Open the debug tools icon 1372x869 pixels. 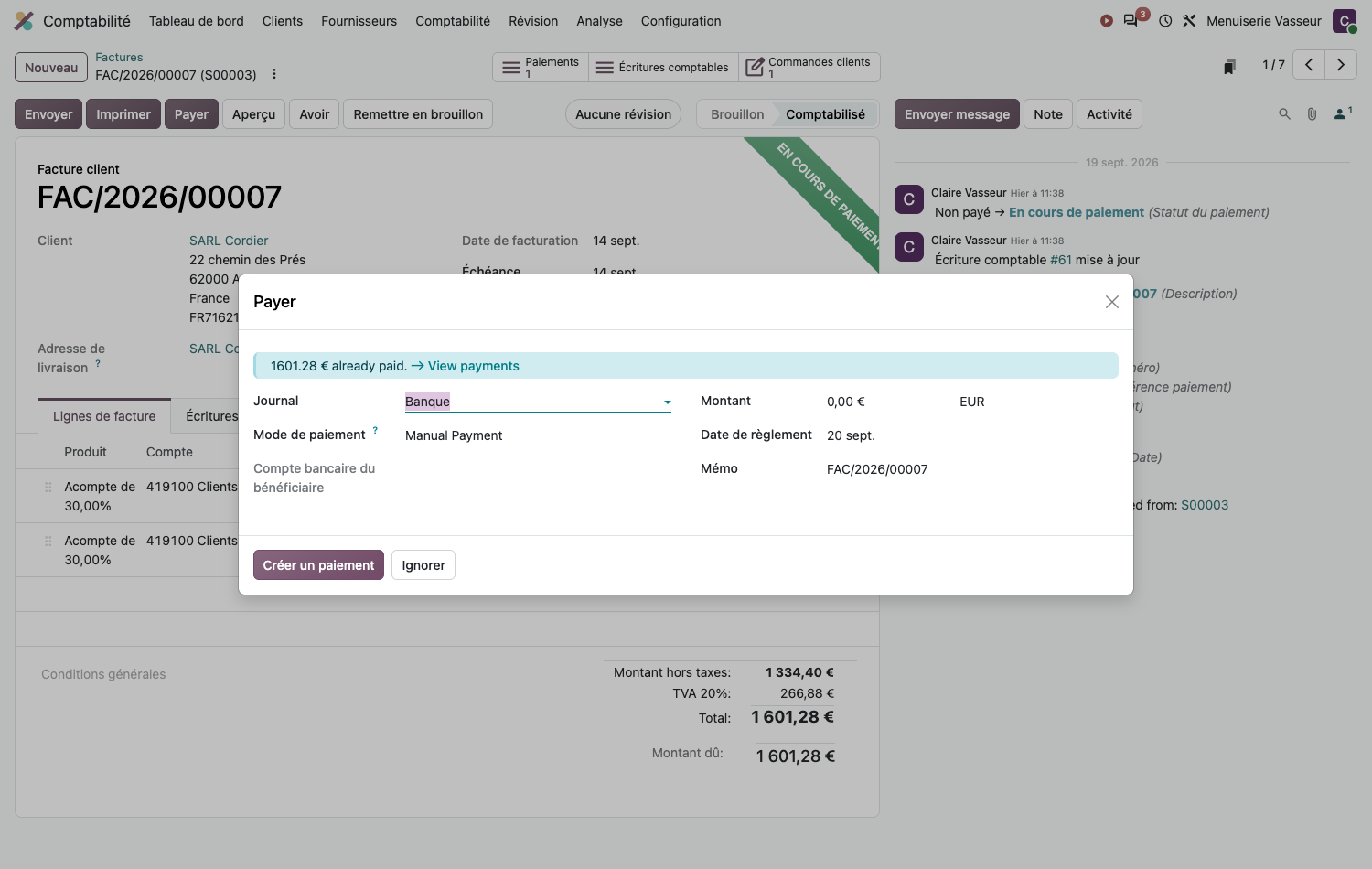pyautogui.click(x=1189, y=20)
